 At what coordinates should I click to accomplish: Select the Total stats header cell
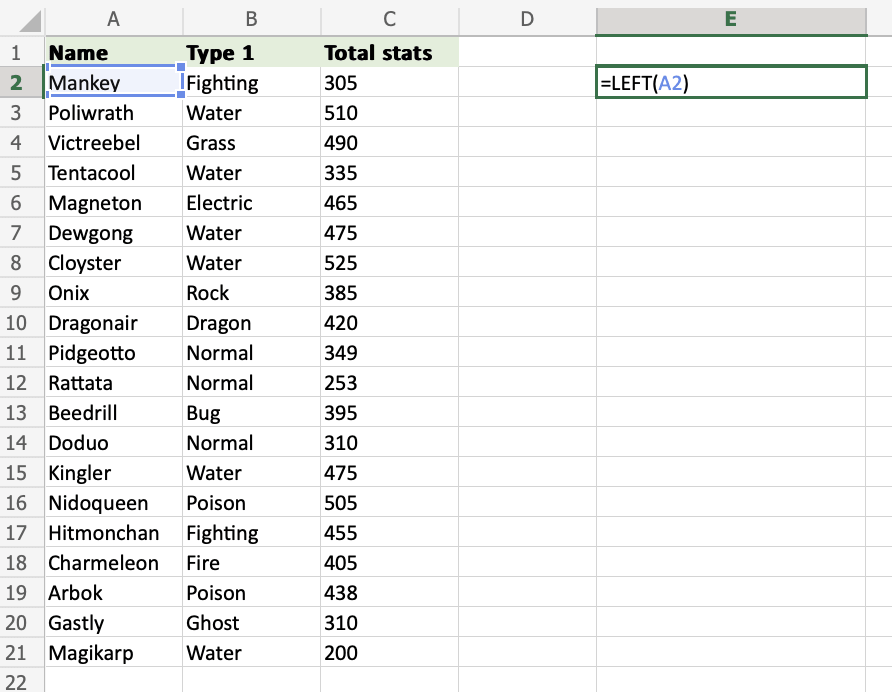[389, 53]
